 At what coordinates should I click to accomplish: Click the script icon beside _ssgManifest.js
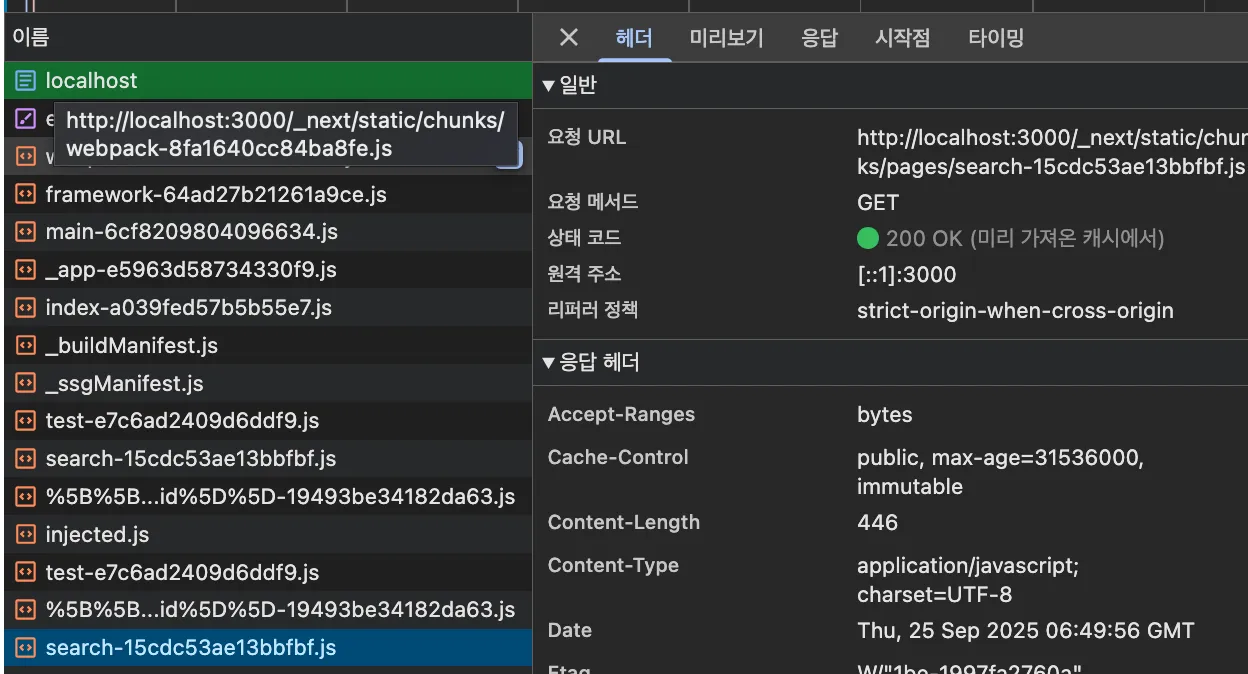point(25,383)
